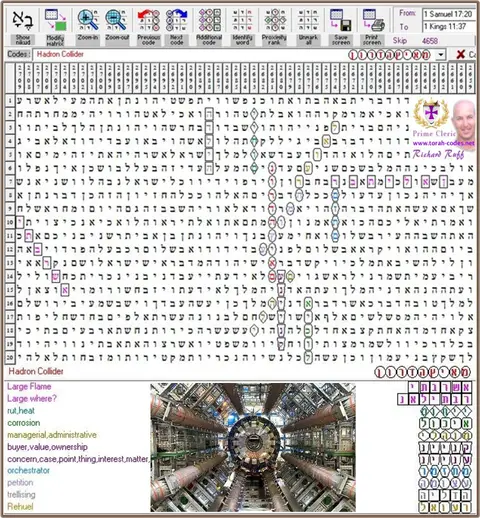
Task: Click the red X cancel icon
Action: (461, 54)
